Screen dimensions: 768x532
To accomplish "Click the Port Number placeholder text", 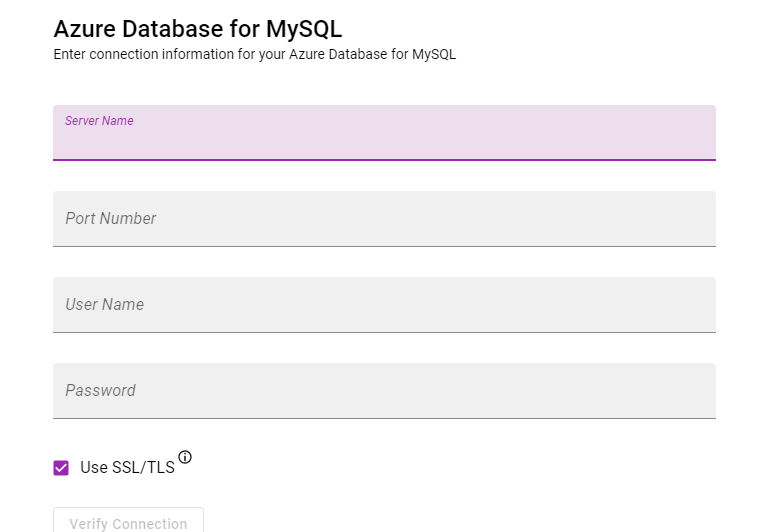I will (111, 218).
